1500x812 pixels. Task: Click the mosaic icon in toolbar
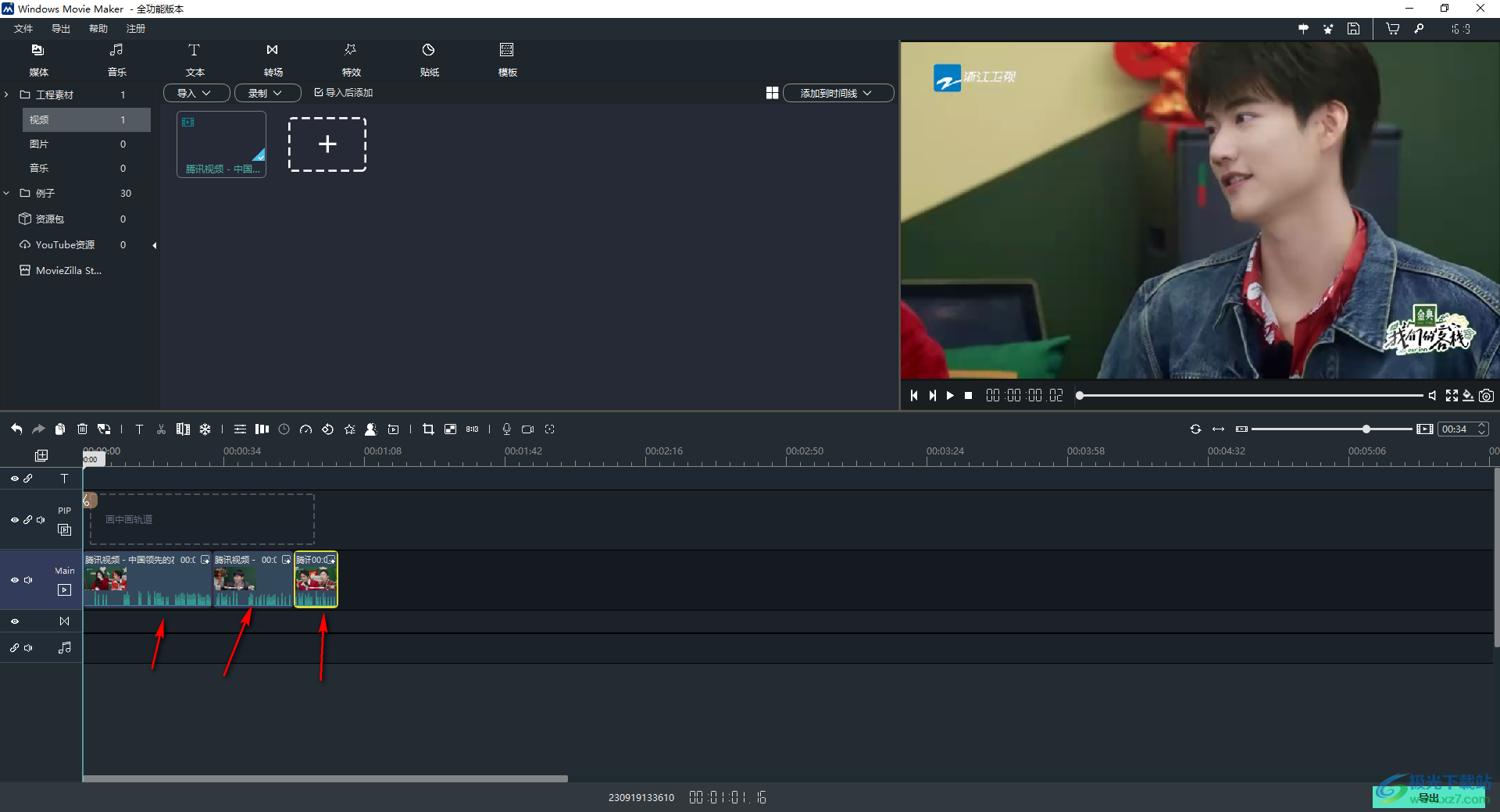[450, 429]
